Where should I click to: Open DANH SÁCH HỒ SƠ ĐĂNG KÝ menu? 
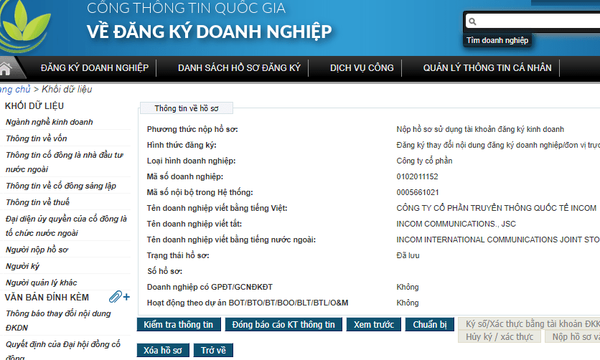click(x=239, y=68)
